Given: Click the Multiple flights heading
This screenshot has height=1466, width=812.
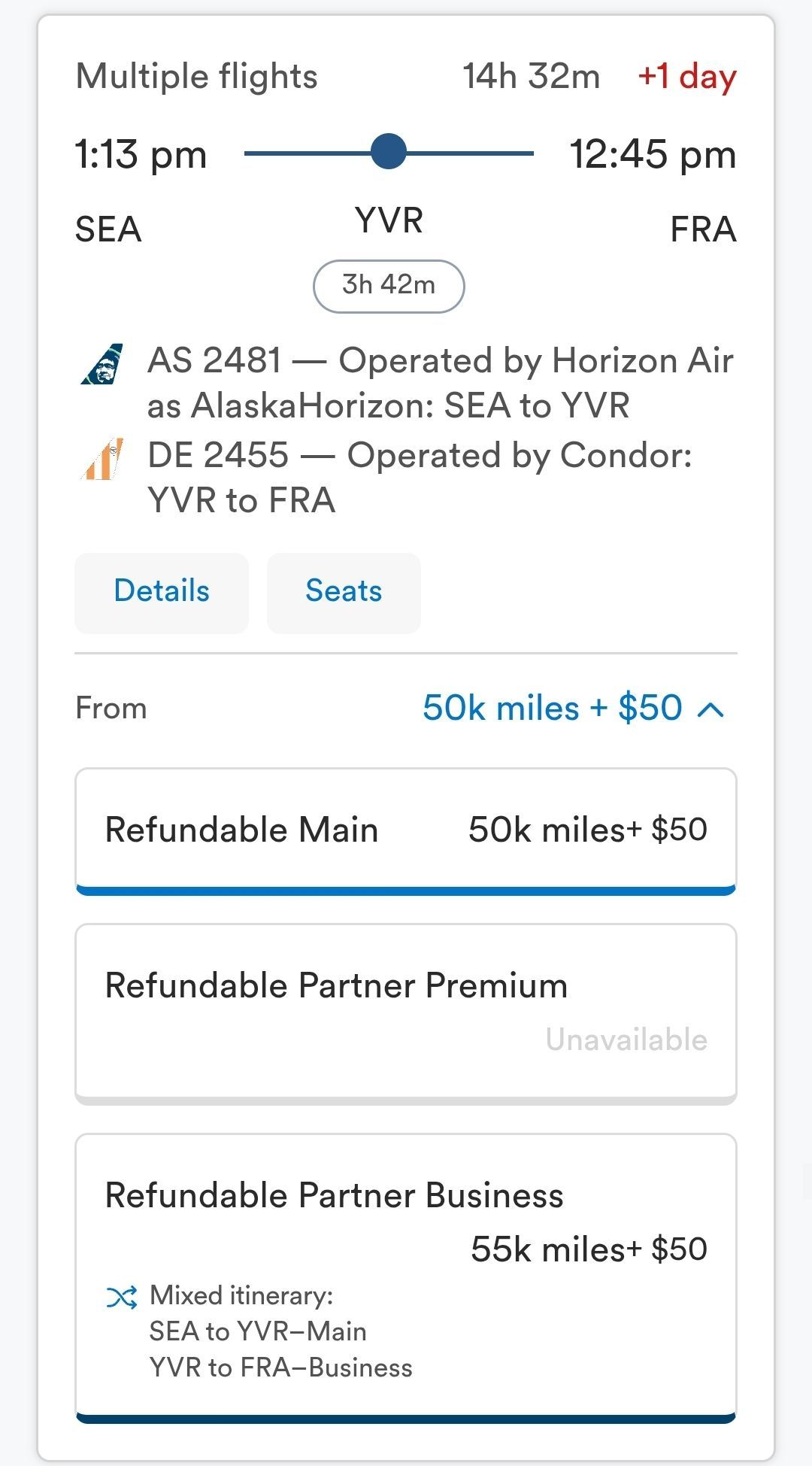Looking at the screenshot, I should (x=197, y=77).
